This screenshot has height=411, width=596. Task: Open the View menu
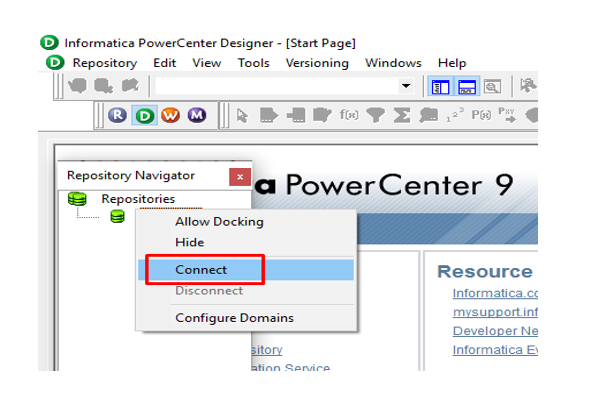pos(207,63)
